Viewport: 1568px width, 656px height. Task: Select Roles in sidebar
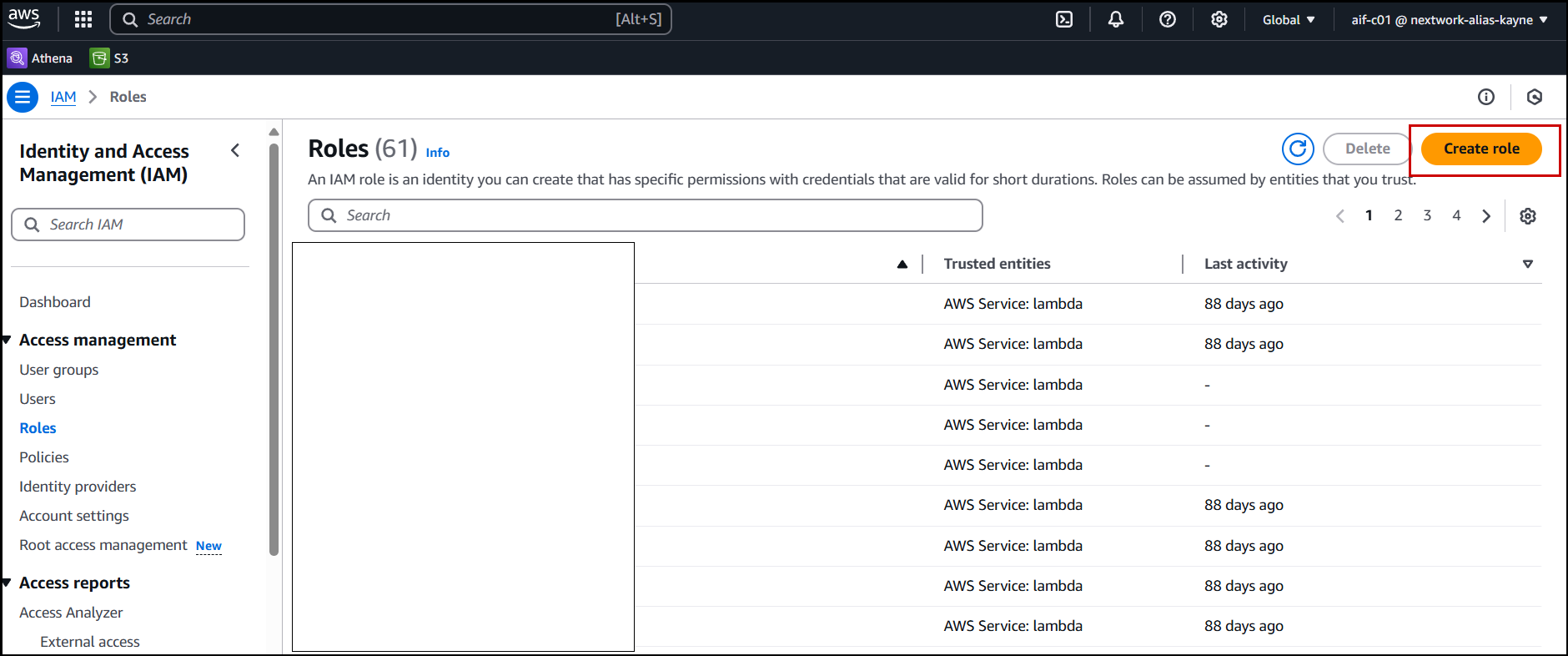(38, 428)
